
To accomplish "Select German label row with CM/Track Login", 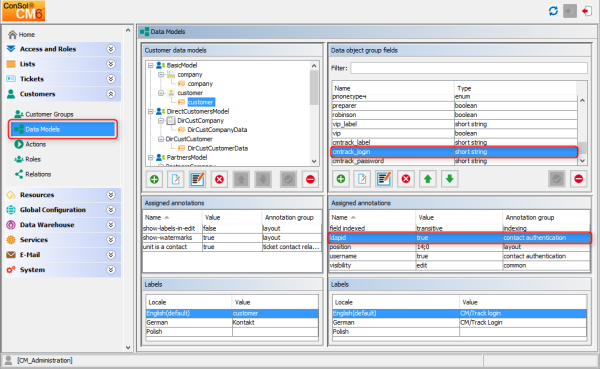I will click(x=460, y=322).
